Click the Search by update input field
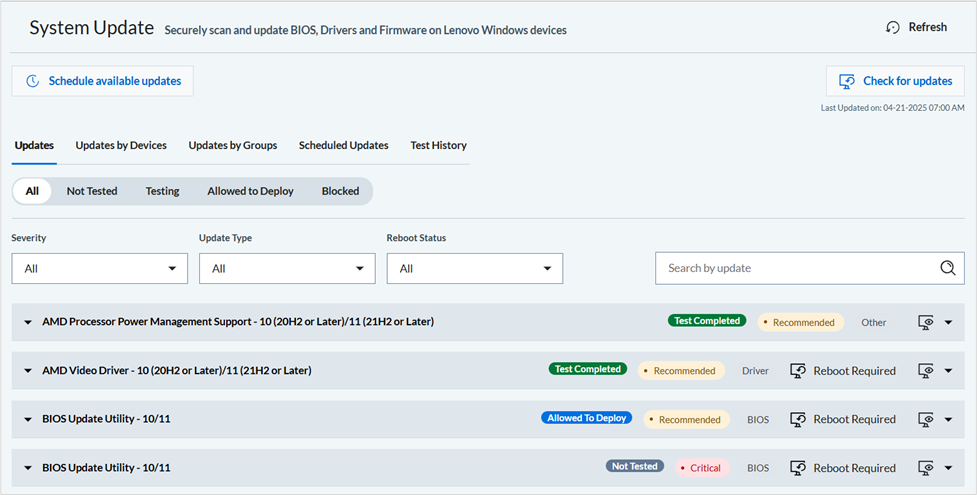This screenshot has width=977, height=495. (795, 268)
